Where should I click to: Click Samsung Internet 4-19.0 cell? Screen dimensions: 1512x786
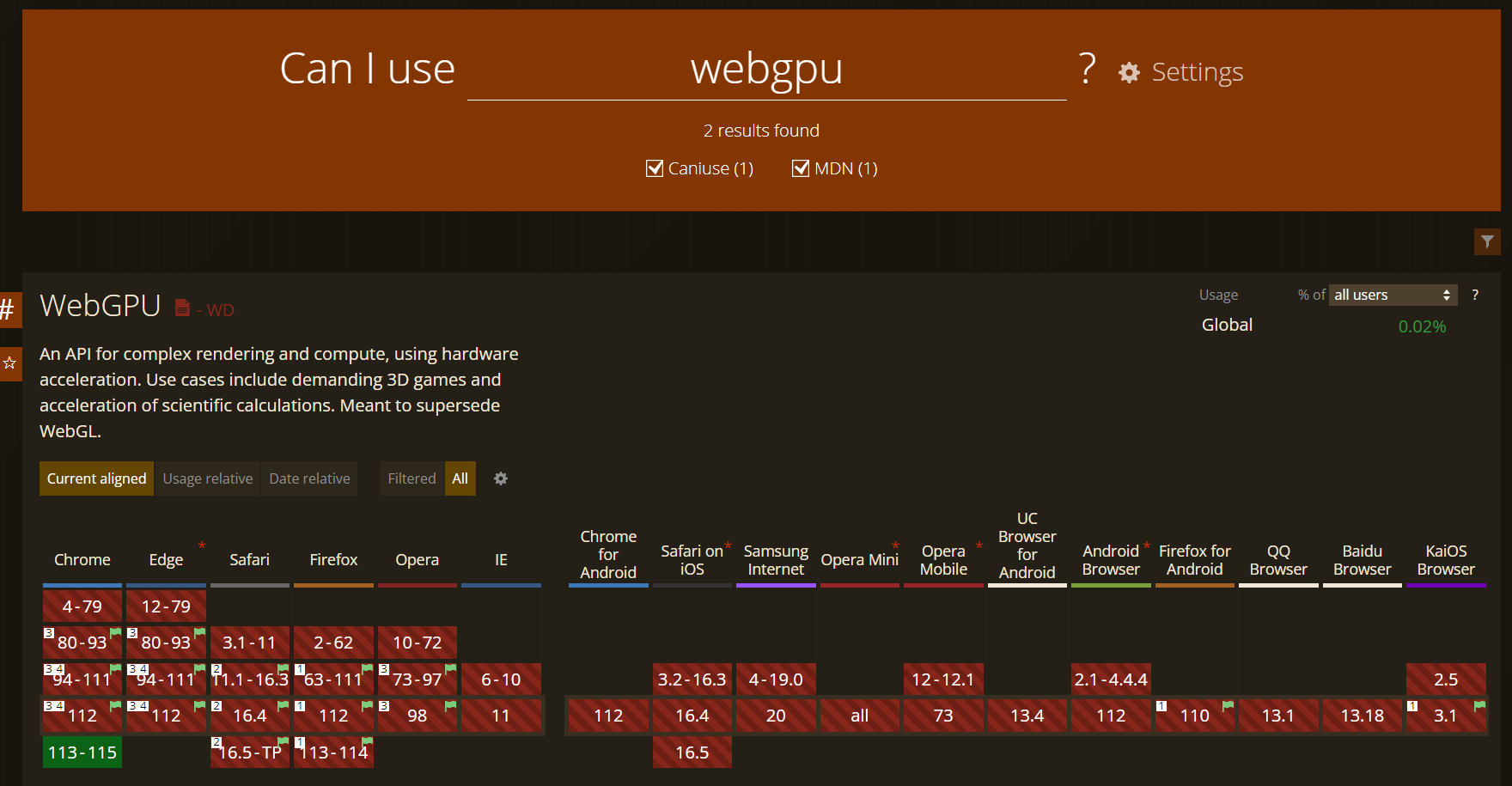[776, 679]
